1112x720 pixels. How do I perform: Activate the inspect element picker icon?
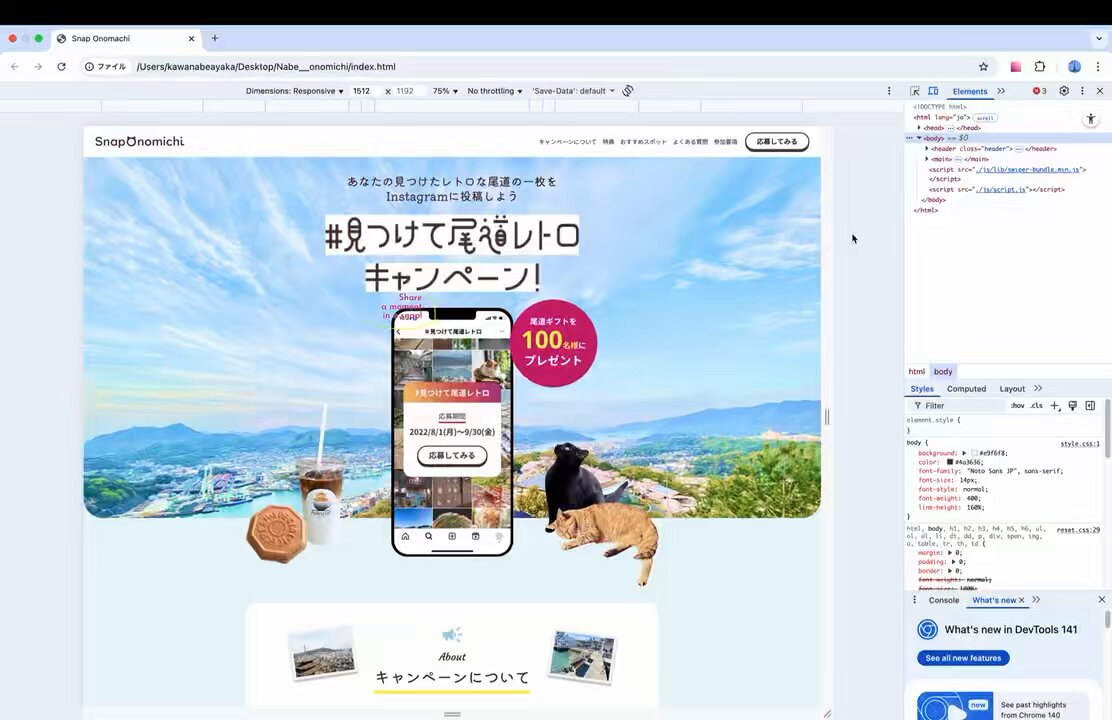(915, 91)
